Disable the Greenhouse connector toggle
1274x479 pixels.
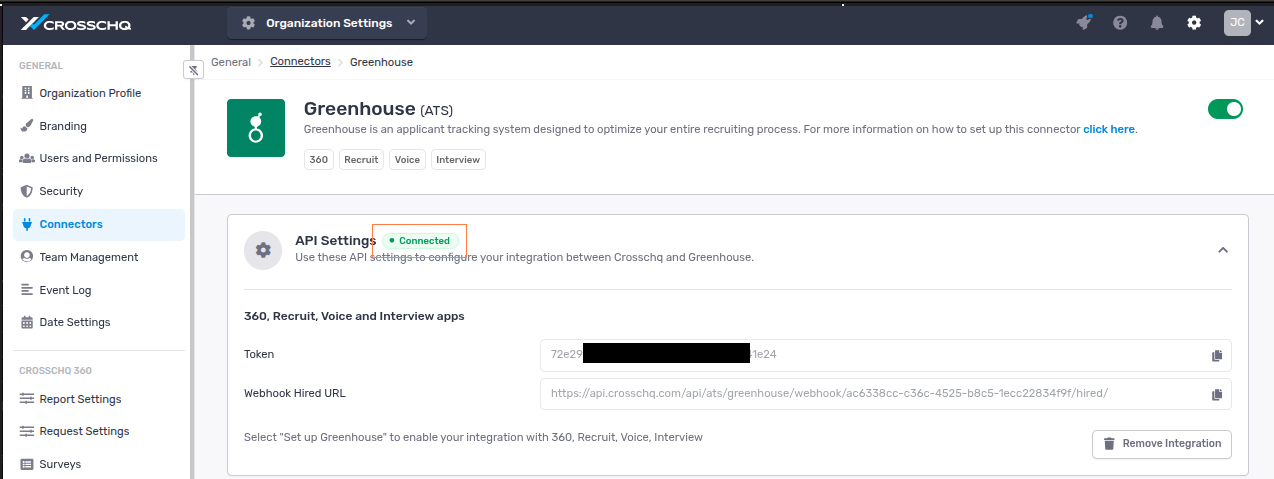(x=1225, y=109)
